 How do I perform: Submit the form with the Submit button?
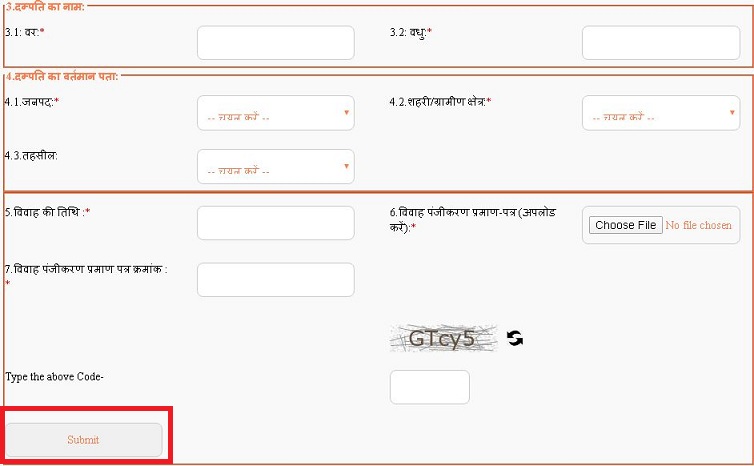(84, 440)
